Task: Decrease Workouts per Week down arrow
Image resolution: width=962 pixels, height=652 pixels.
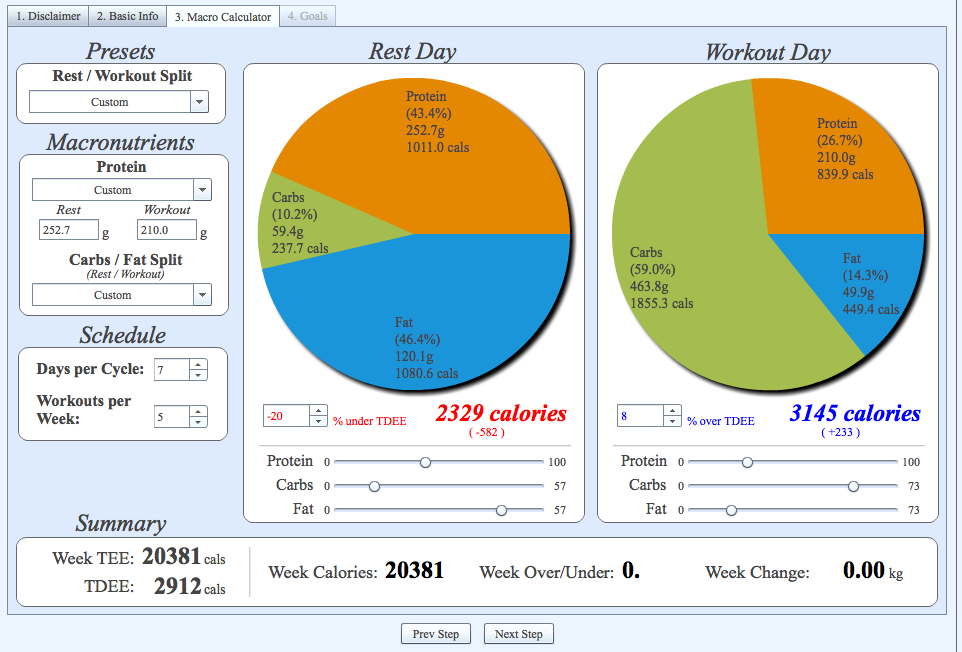Action: tap(198, 422)
